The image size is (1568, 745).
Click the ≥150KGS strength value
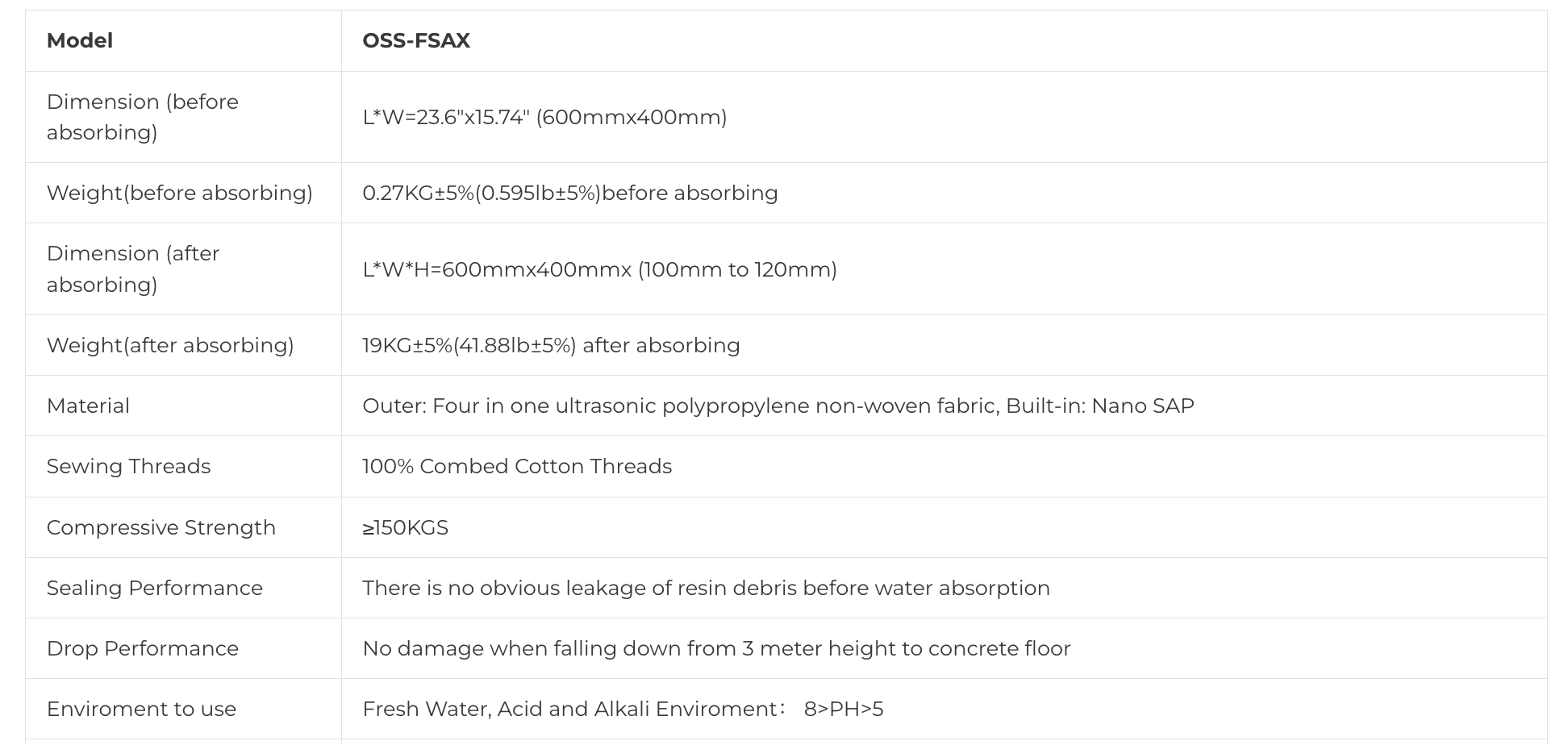click(x=405, y=527)
